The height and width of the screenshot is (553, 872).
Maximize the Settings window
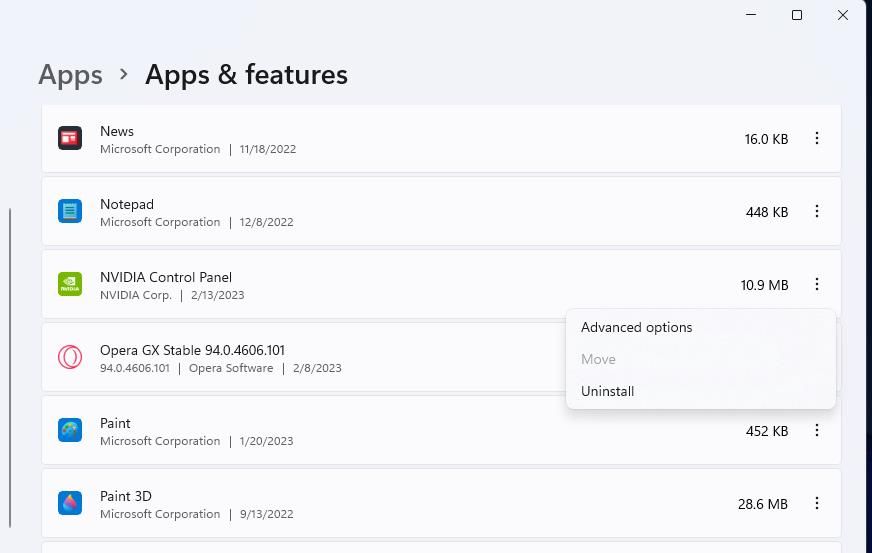coord(797,15)
